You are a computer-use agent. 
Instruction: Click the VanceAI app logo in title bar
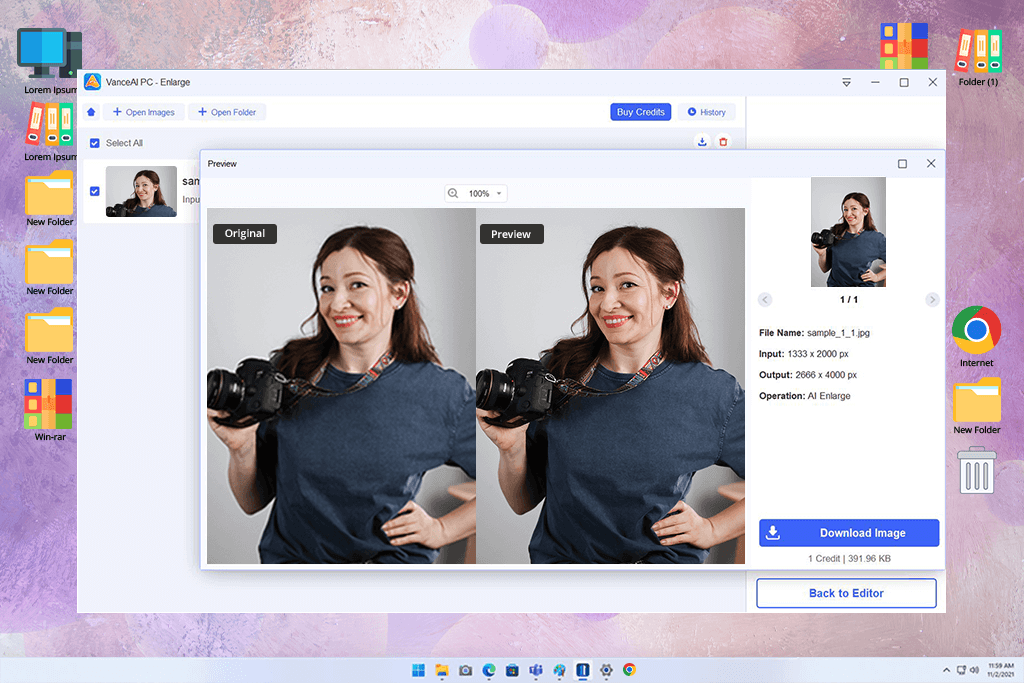click(92, 82)
